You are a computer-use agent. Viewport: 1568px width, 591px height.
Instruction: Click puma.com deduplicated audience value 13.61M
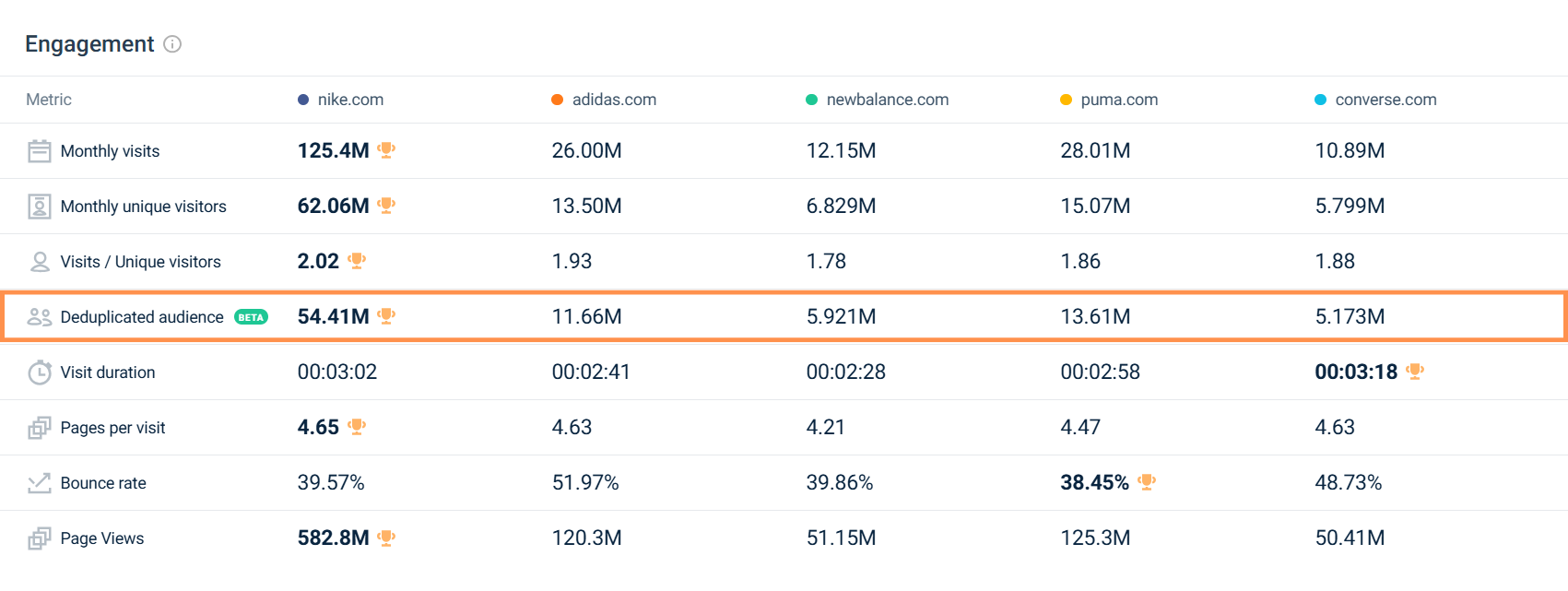[1095, 316]
